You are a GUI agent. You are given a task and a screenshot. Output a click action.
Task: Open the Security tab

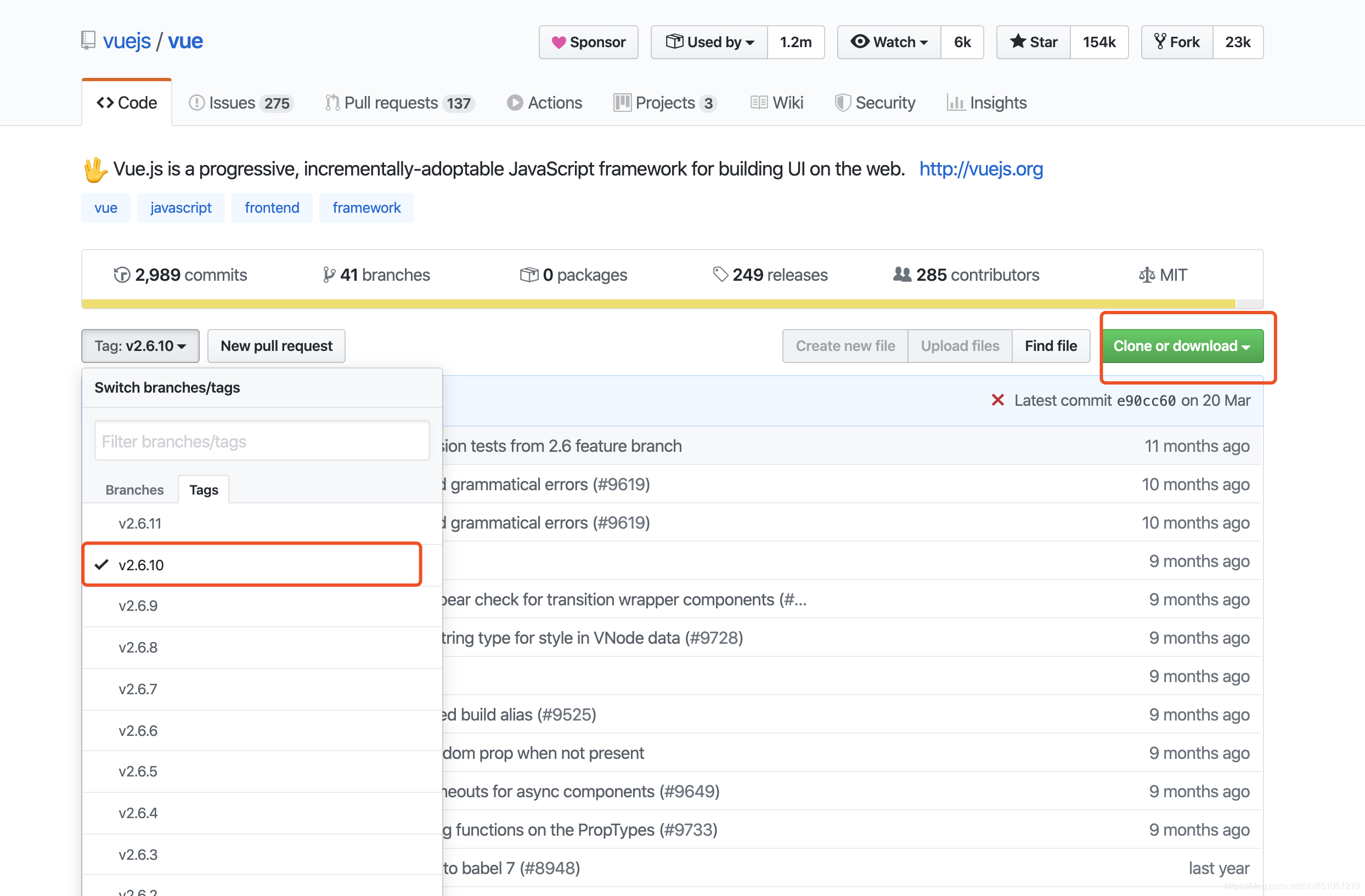tap(875, 103)
